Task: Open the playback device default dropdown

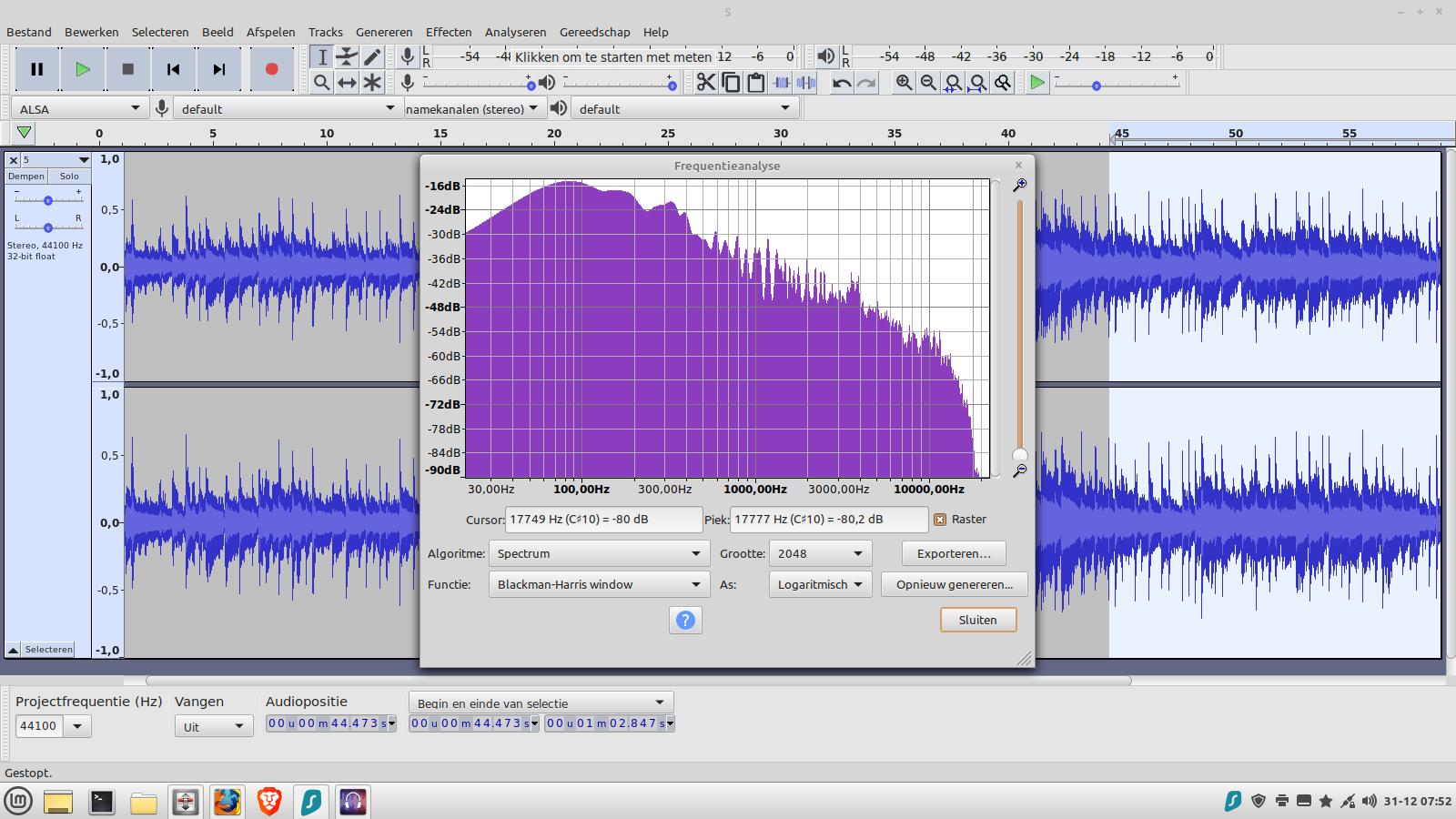Action: (685, 108)
